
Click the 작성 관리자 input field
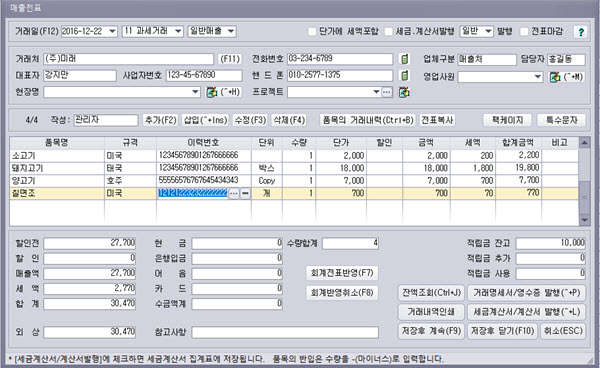(106, 120)
